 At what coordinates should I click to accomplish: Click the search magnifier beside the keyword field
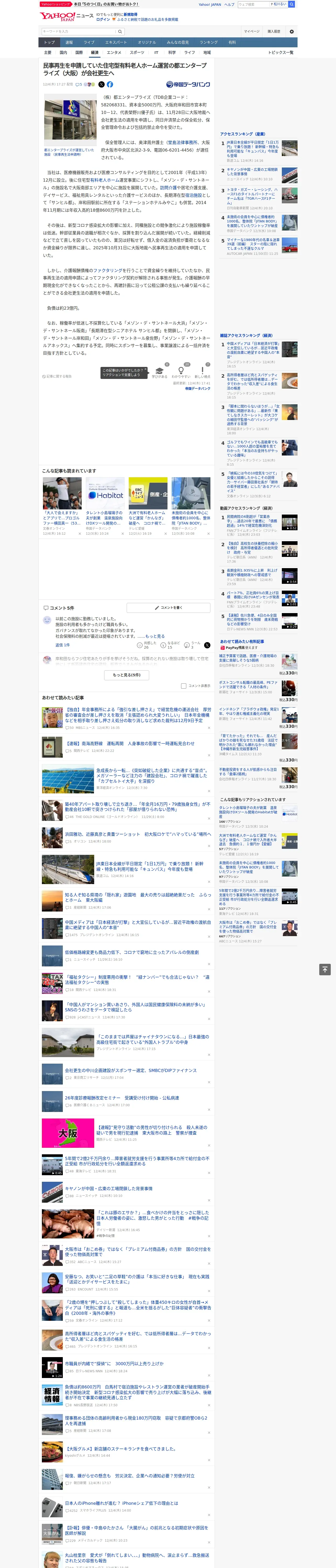coord(120,31)
